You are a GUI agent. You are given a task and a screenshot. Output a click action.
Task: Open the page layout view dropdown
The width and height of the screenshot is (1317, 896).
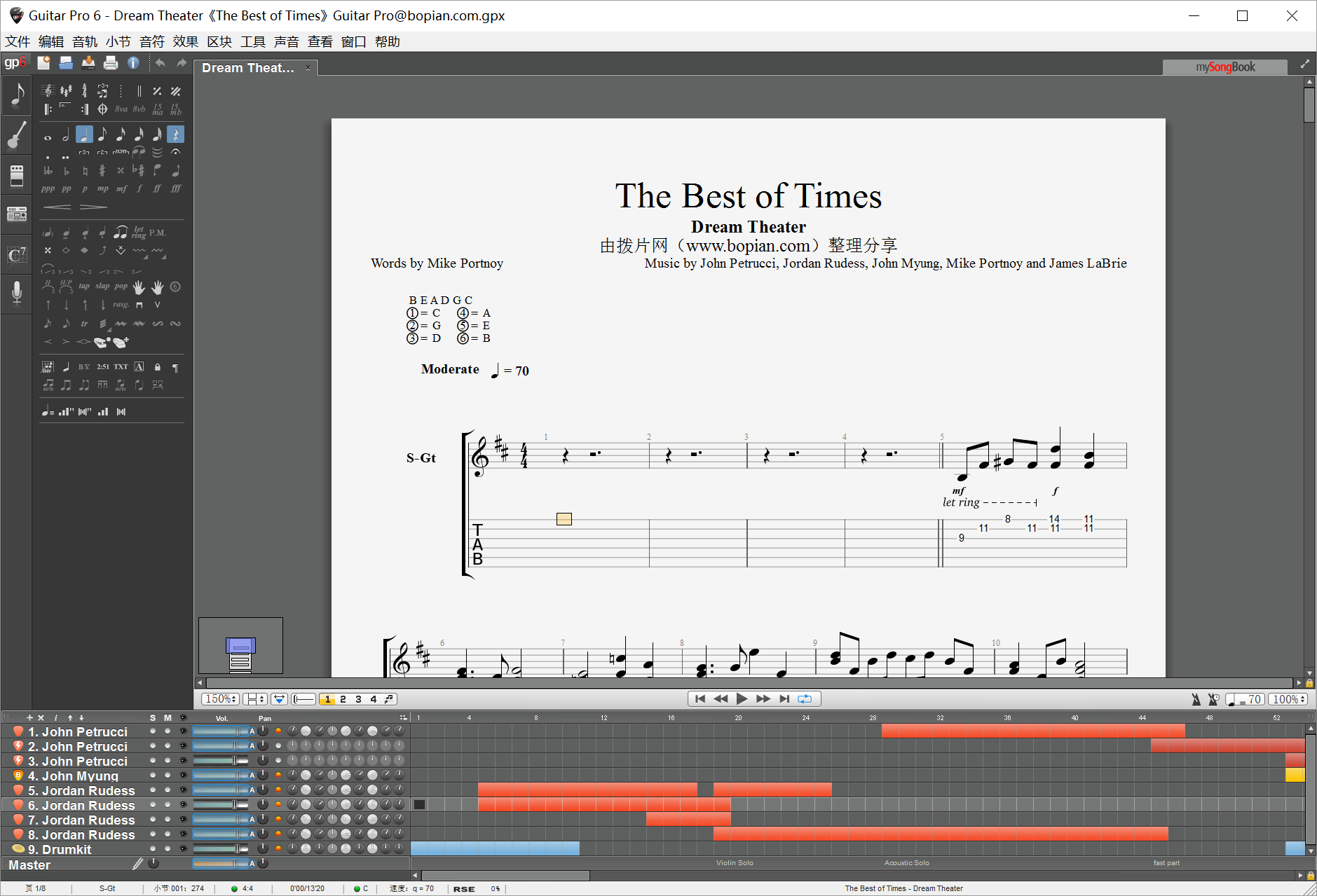(254, 699)
